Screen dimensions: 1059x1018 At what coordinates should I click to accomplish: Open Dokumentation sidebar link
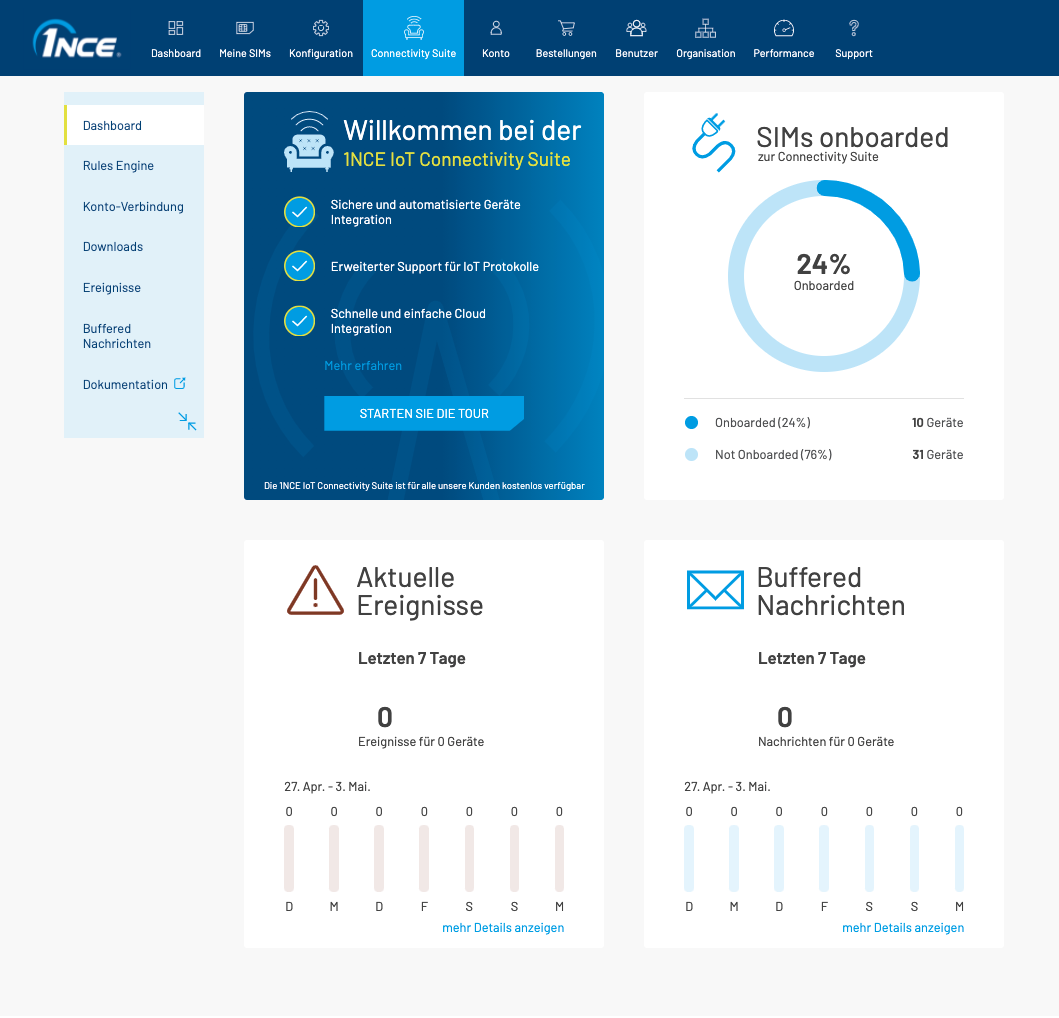click(x=125, y=385)
